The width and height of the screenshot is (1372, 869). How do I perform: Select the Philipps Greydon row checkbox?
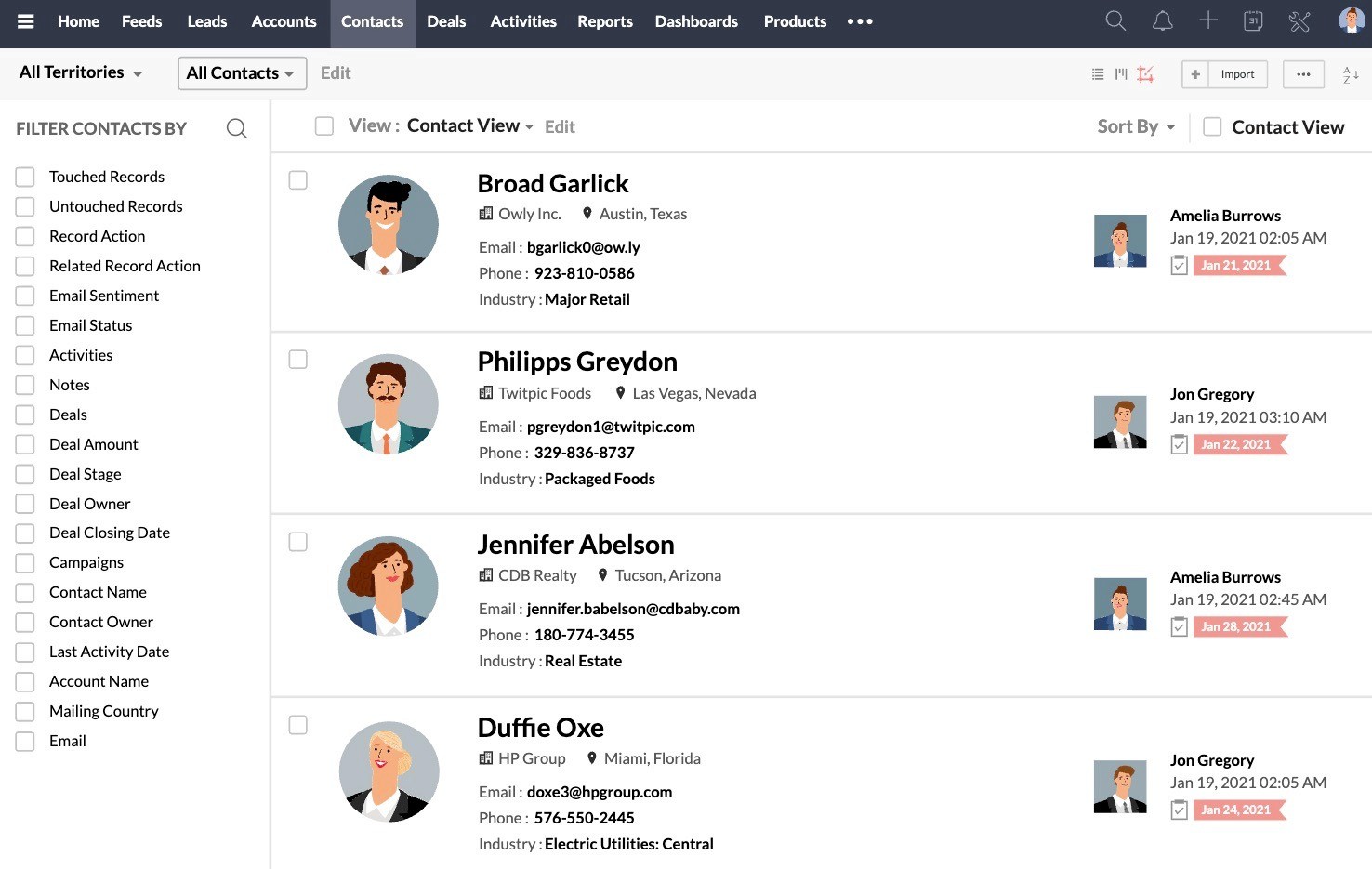point(297,360)
